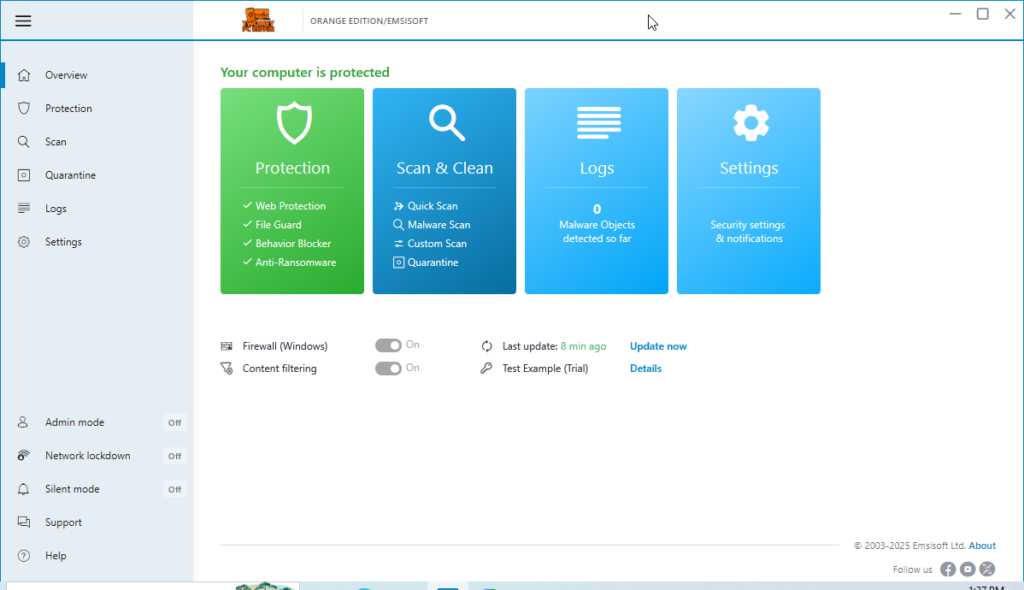Image resolution: width=1024 pixels, height=590 pixels.
Task: Click the large shield icon on the Protection tile
Action: point(294,123)
